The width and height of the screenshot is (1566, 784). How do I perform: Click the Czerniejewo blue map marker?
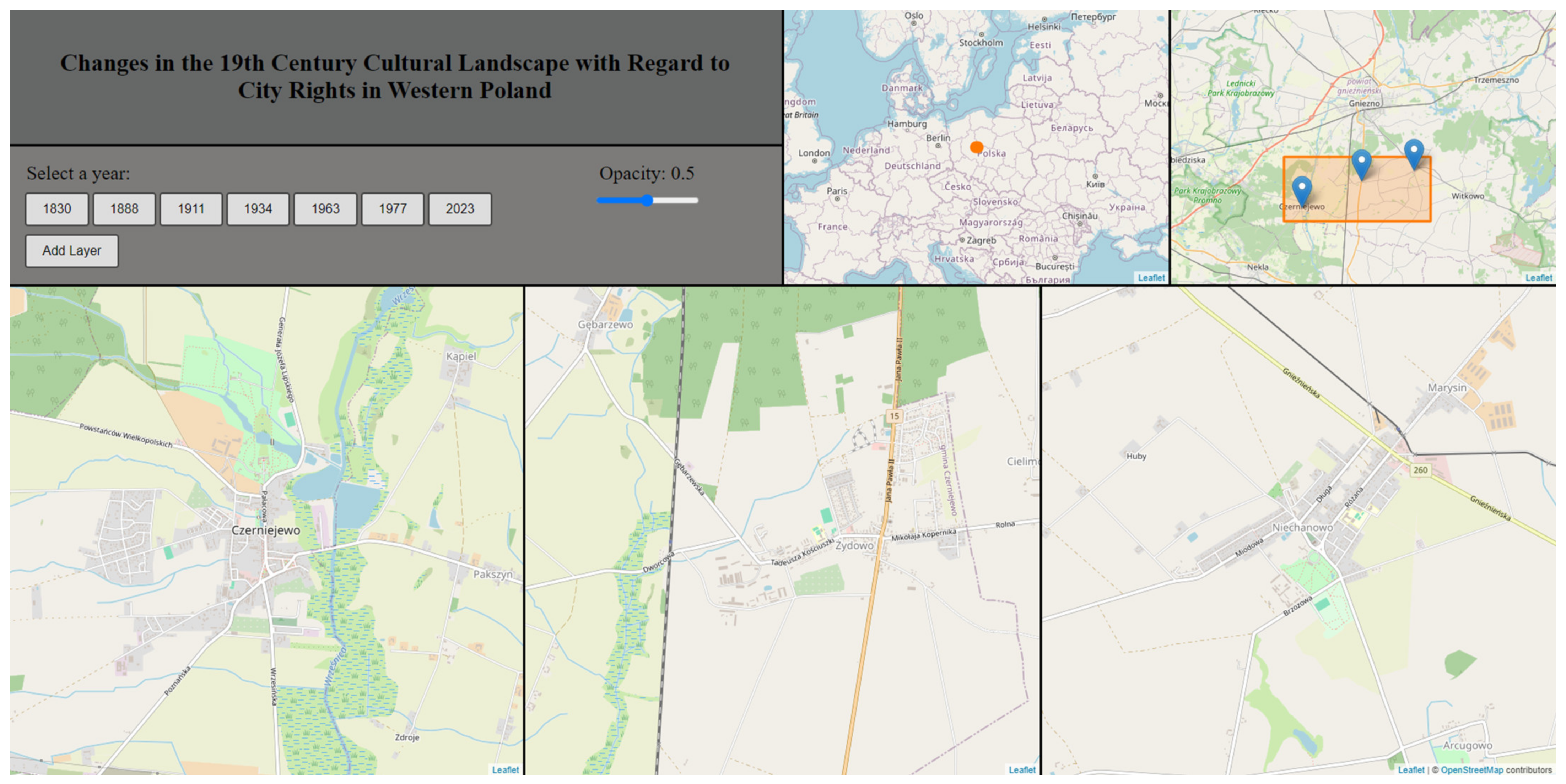click(x=1302, y=189)
